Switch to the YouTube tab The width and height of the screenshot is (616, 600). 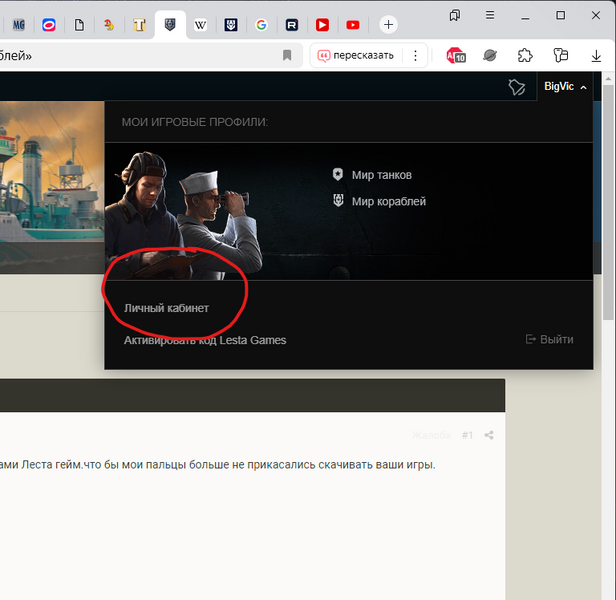[353, 25]
